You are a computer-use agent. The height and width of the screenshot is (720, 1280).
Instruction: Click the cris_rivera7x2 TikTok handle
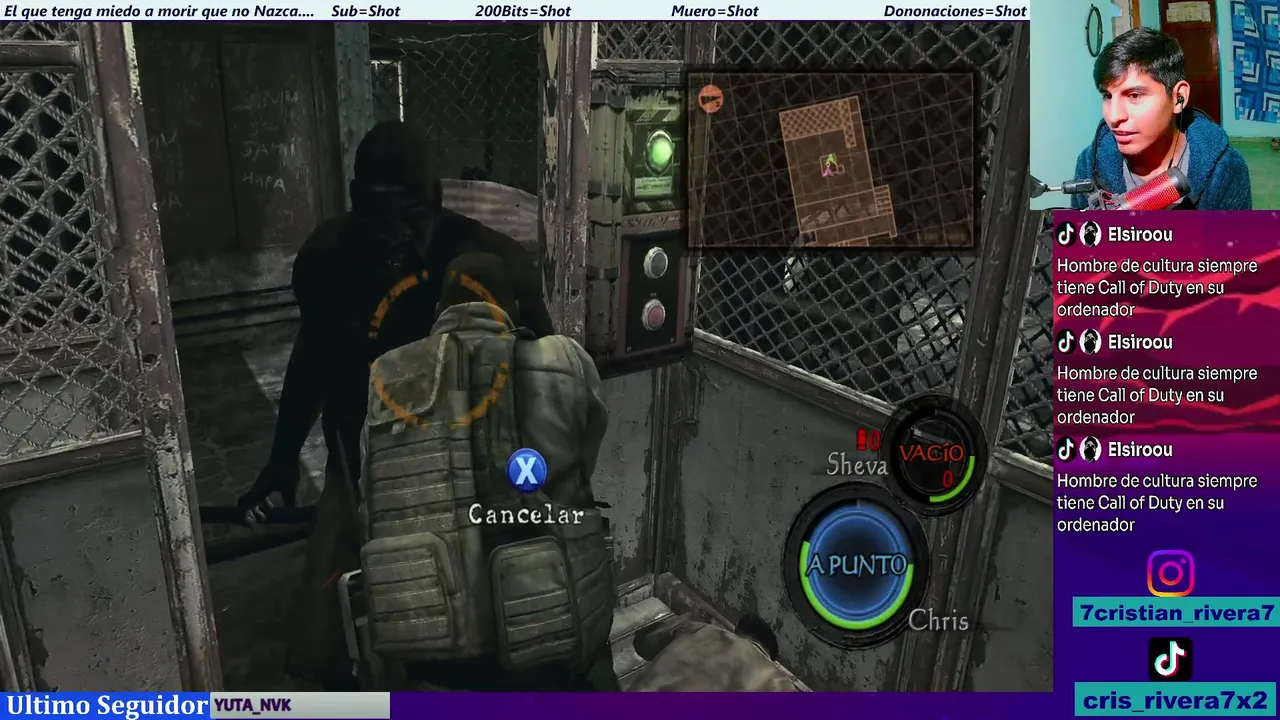pos(1175,700)
